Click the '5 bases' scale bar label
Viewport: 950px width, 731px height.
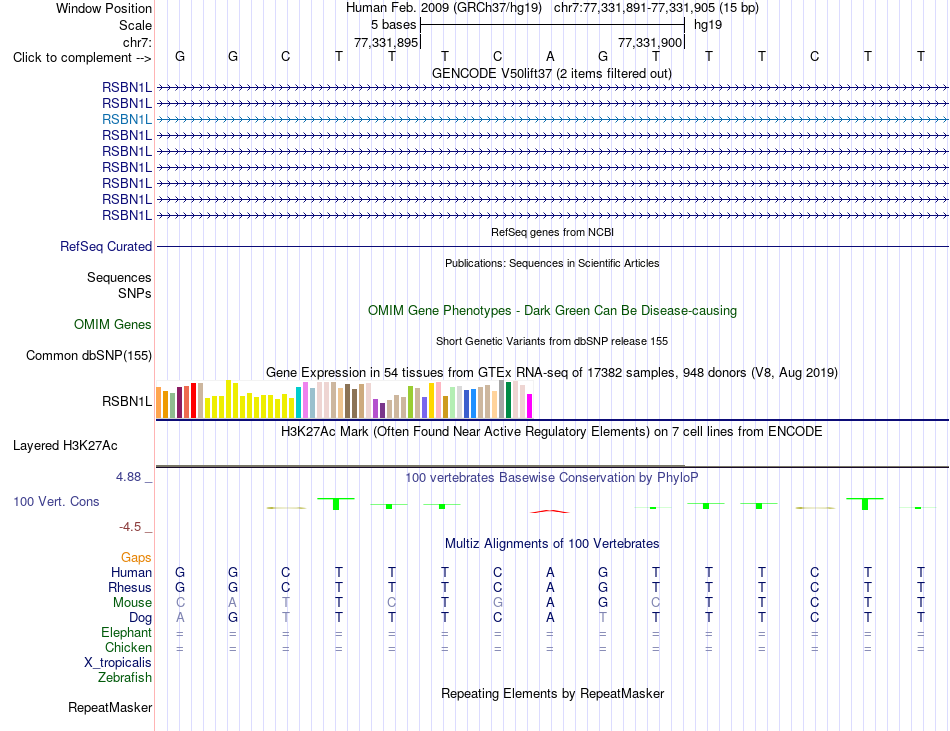(394, 25)
